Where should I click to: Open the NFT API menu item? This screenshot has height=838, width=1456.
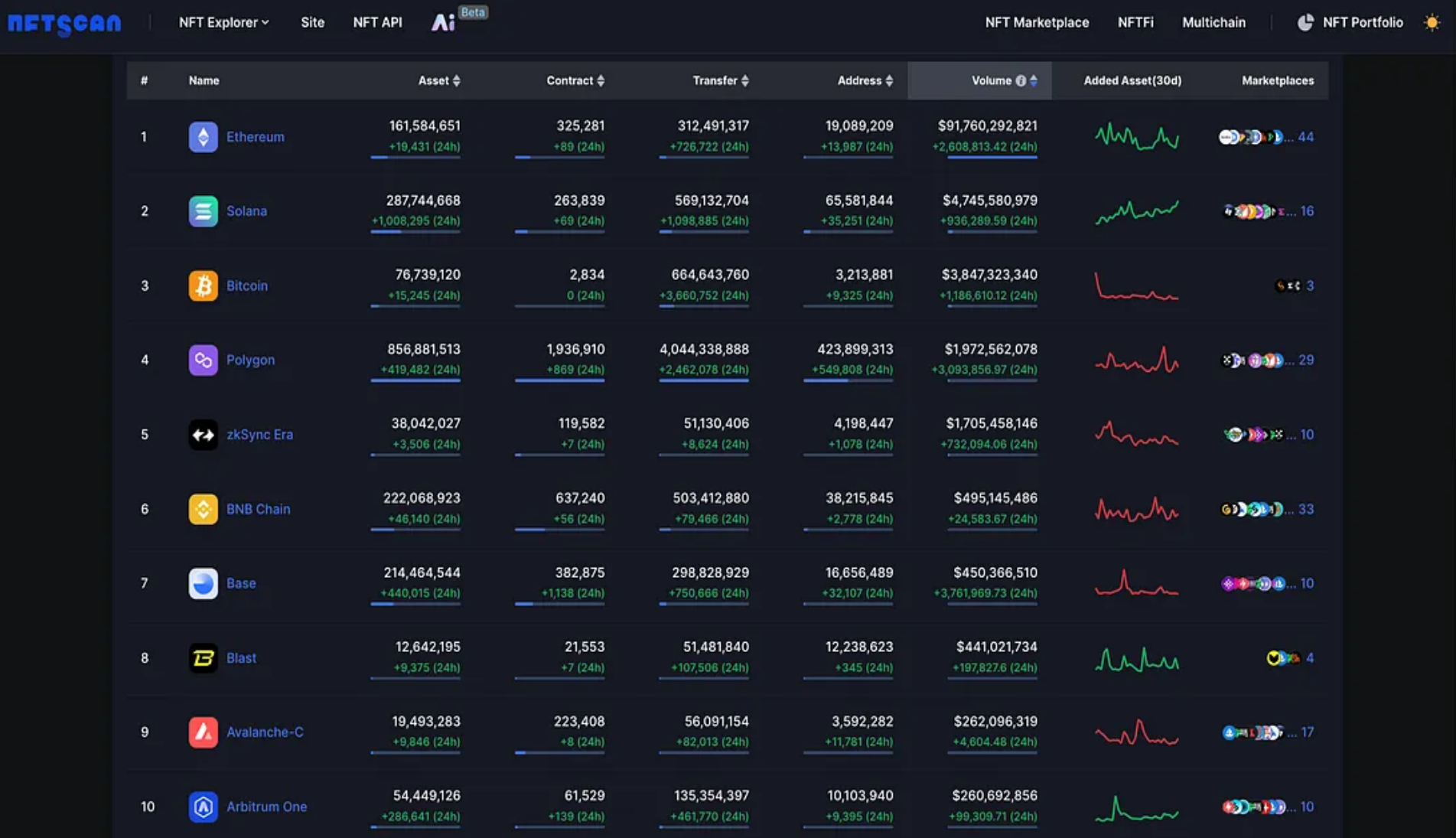tap(377, 23)
